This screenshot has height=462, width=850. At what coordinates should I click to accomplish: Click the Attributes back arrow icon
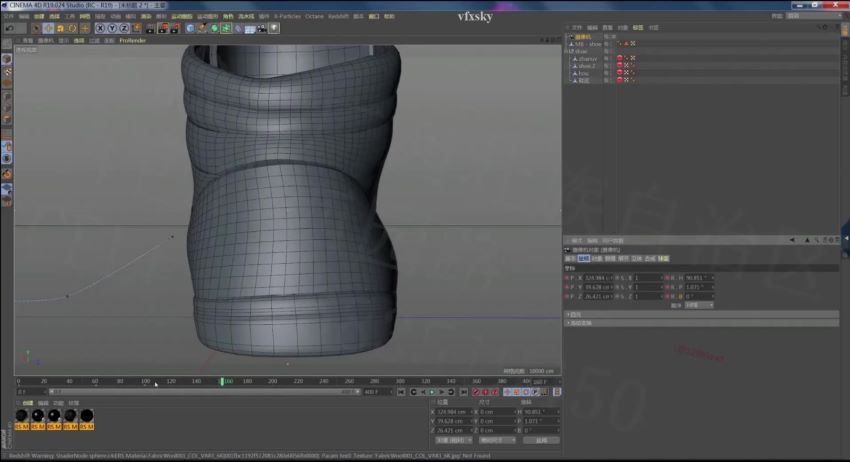[792, 240]
